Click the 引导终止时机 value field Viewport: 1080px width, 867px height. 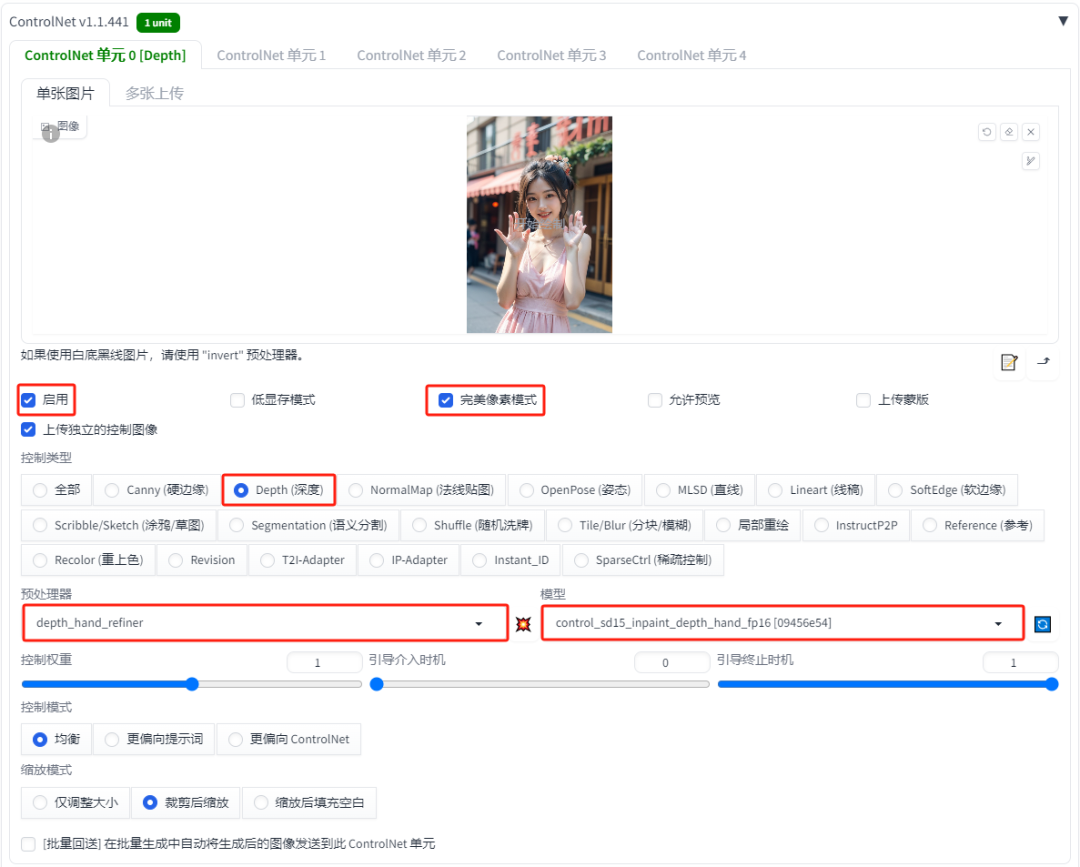(x=1021, y=662)
